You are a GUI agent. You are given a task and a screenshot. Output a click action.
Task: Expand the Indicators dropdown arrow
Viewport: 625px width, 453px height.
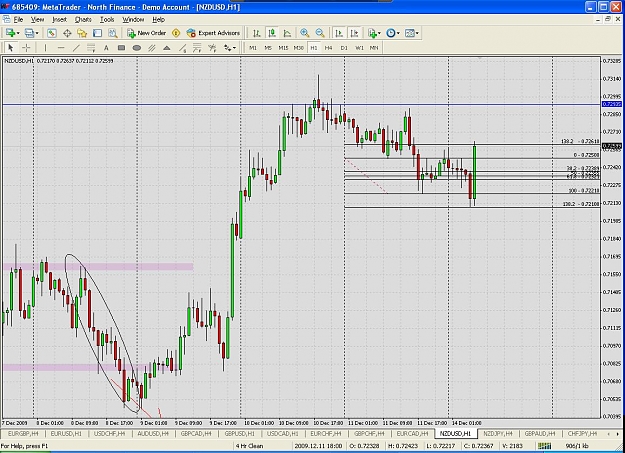[x=379, y=33]
